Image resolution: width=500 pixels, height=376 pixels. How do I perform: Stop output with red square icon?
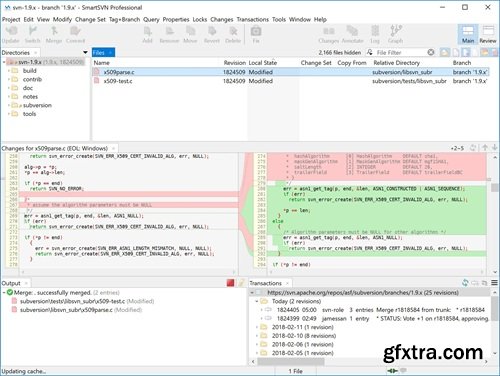[x=230, y=283]
